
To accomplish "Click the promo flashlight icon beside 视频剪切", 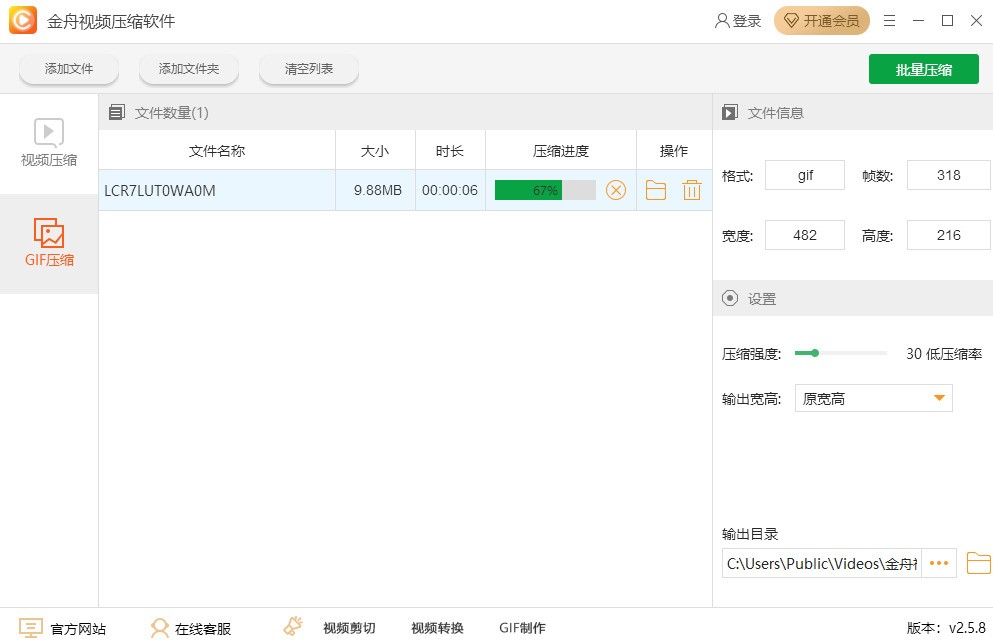I will [x=293, y=626].
